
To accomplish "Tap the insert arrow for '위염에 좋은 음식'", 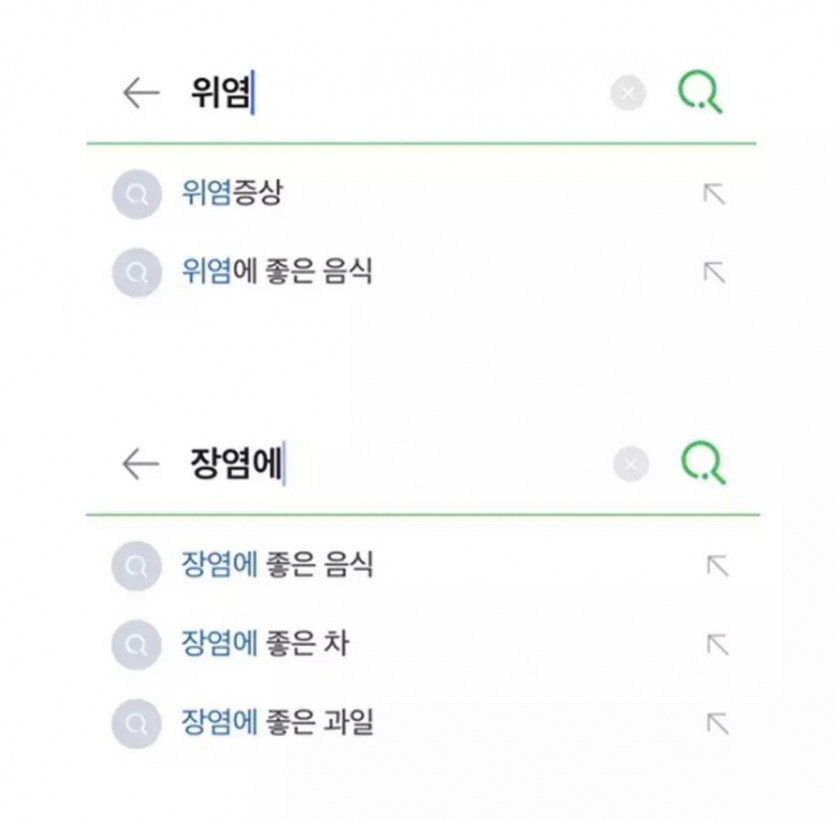I will click(x=714, y=272).
